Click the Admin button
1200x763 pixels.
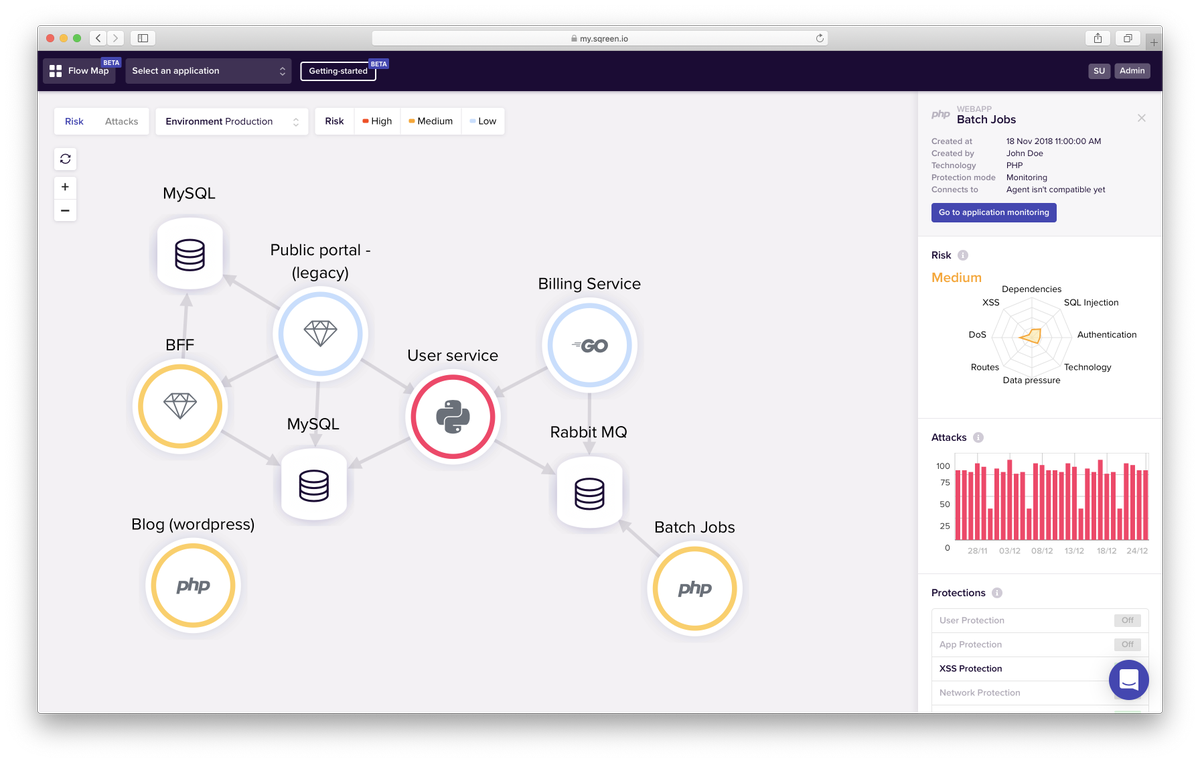pyautogui.click(x=1132, y=71)
